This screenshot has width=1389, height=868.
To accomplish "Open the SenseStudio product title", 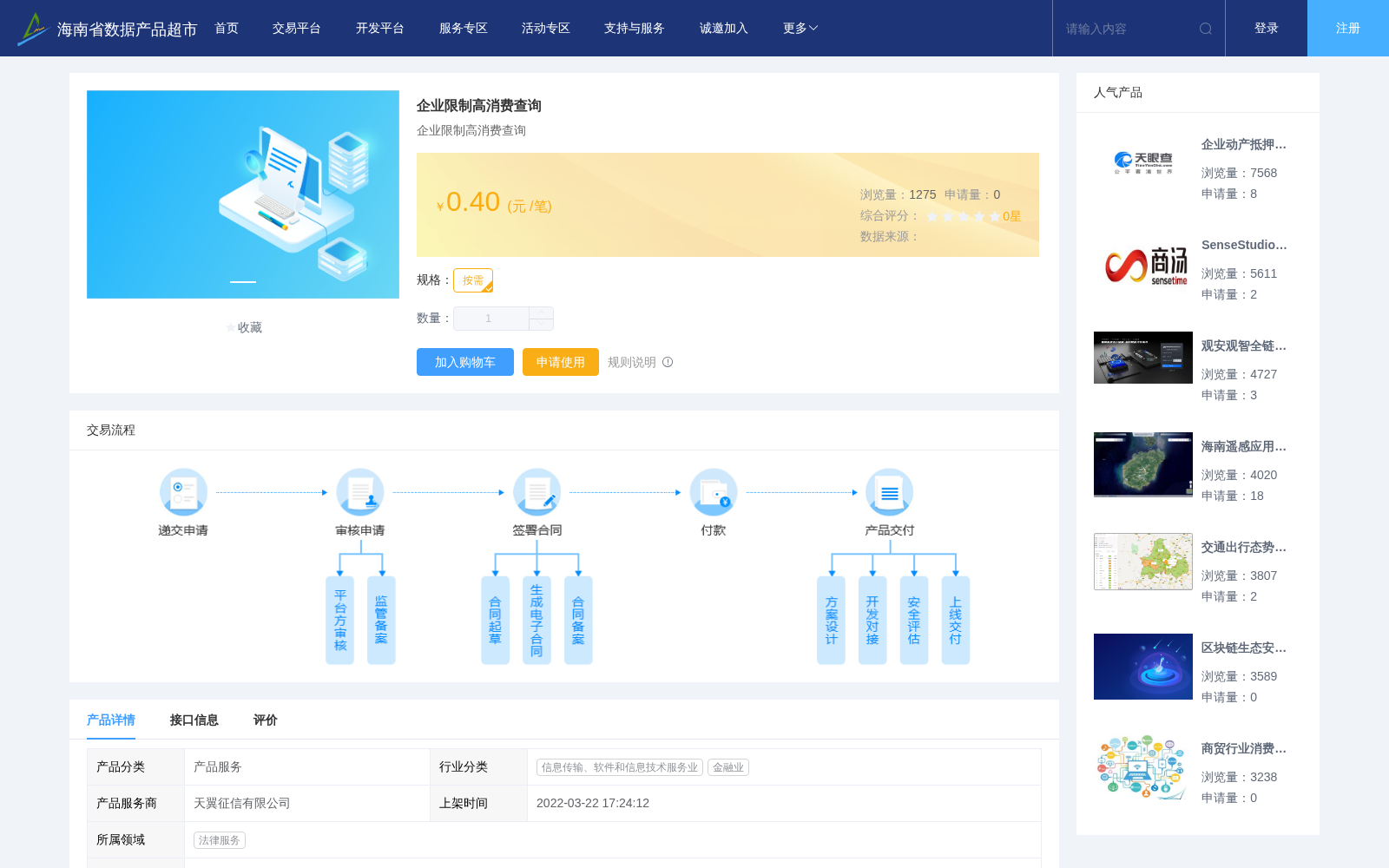I will 1244,246.
